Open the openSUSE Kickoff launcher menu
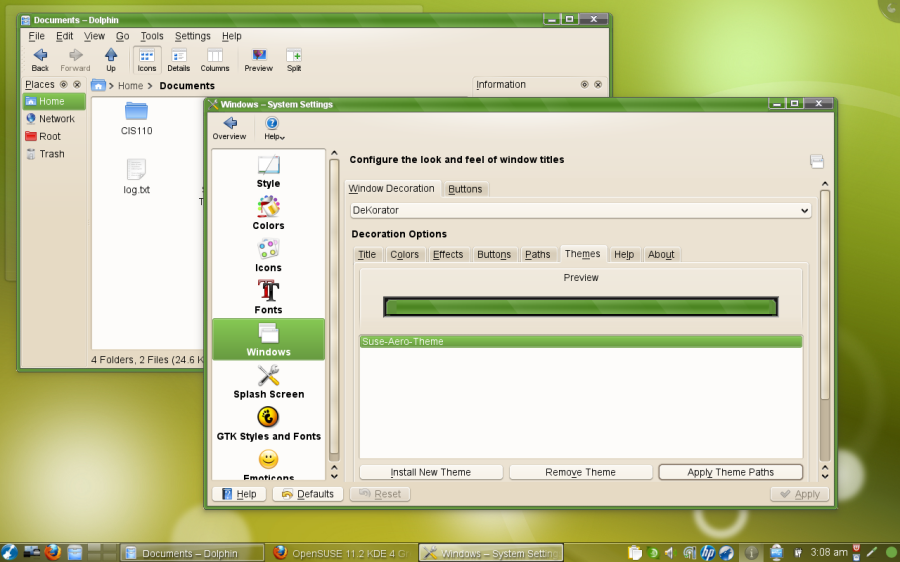 (9, 552)
